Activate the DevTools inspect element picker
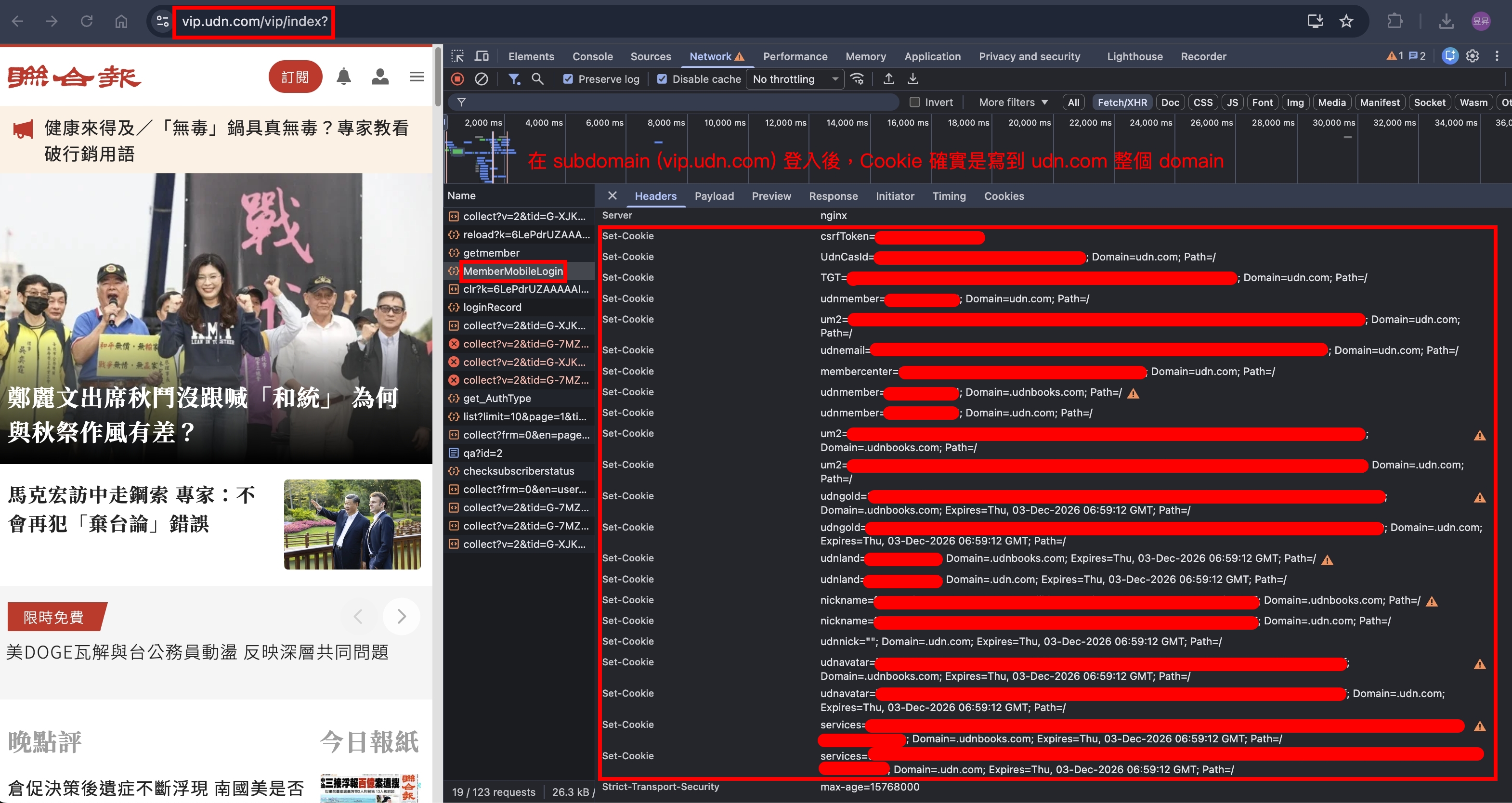1512x803 pixels. 457,56
